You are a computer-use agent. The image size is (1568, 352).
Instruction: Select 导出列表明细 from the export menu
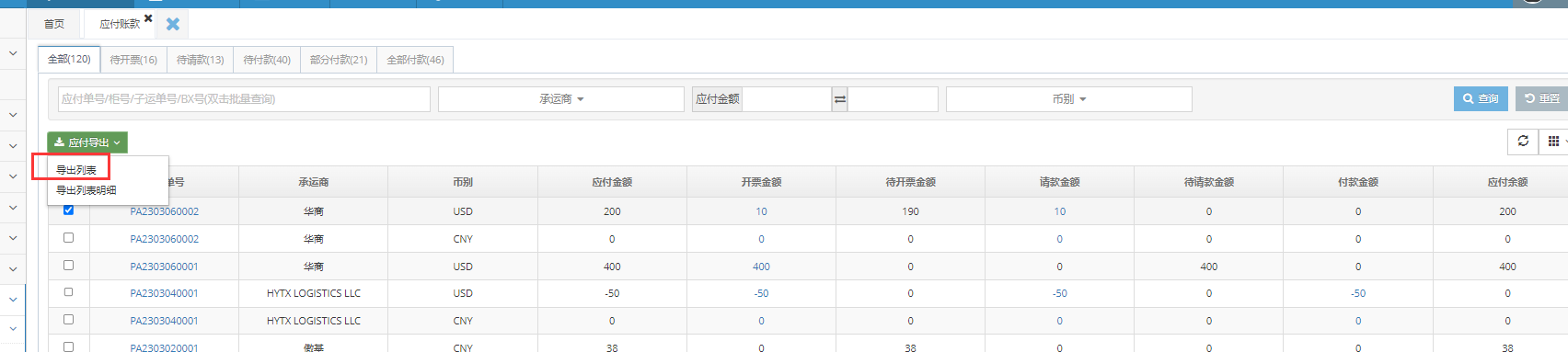tap(86, 190)
